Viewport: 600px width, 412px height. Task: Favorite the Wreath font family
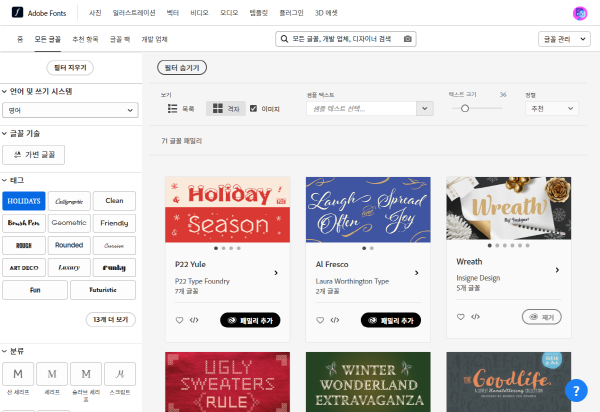tap(461, 317)
